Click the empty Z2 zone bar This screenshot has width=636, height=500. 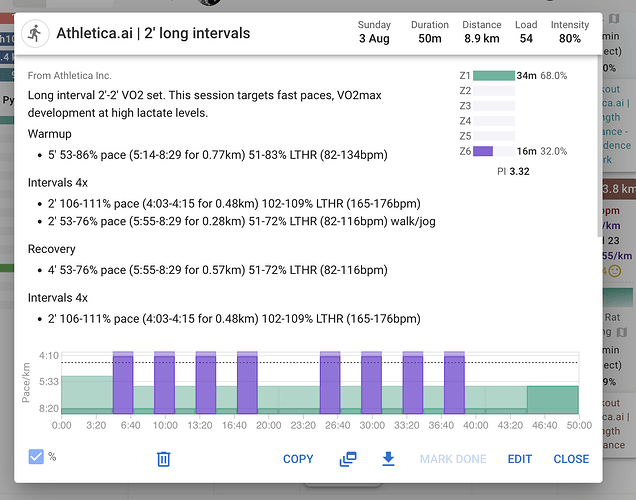(494, 90)
